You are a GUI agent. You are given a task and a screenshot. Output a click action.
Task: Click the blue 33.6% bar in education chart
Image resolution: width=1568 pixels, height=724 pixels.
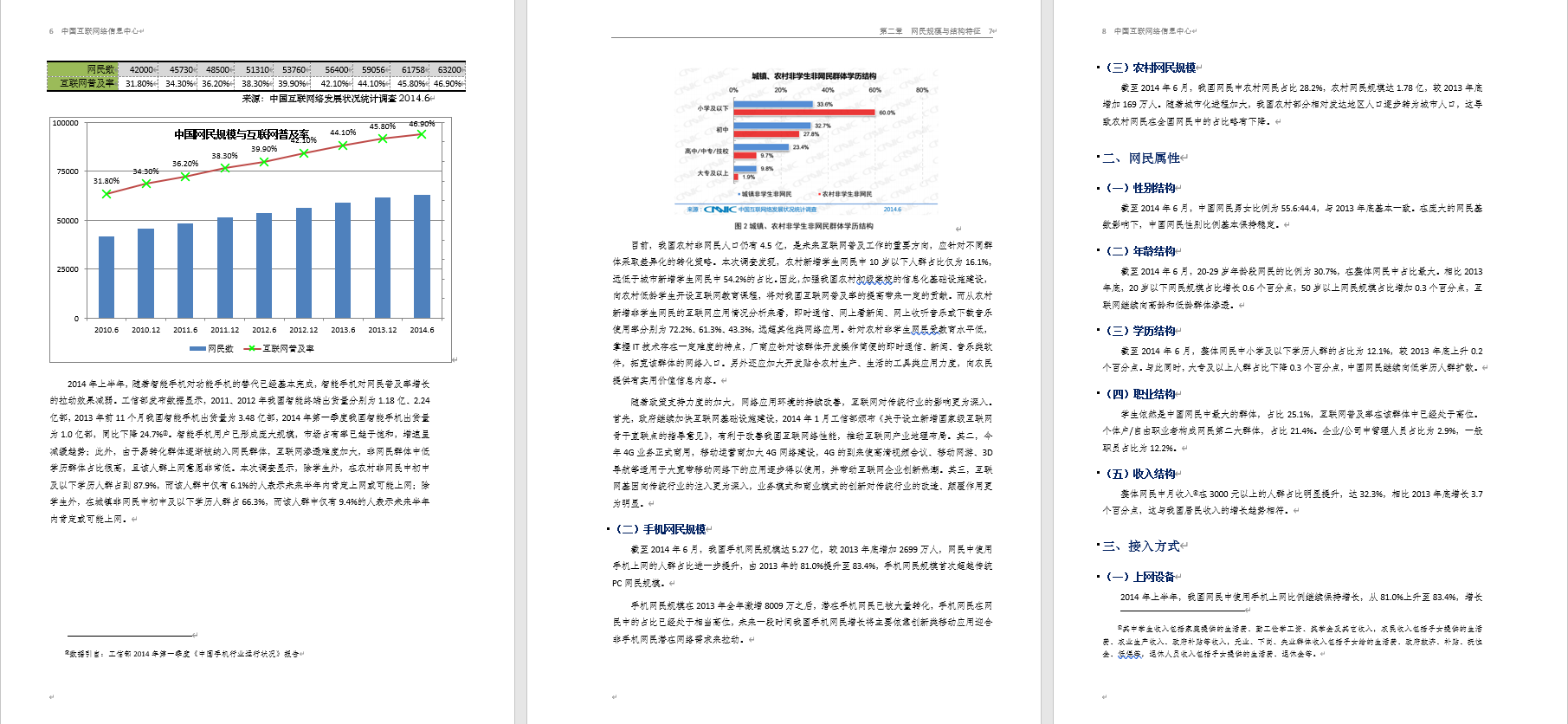(x=774, y=104)
